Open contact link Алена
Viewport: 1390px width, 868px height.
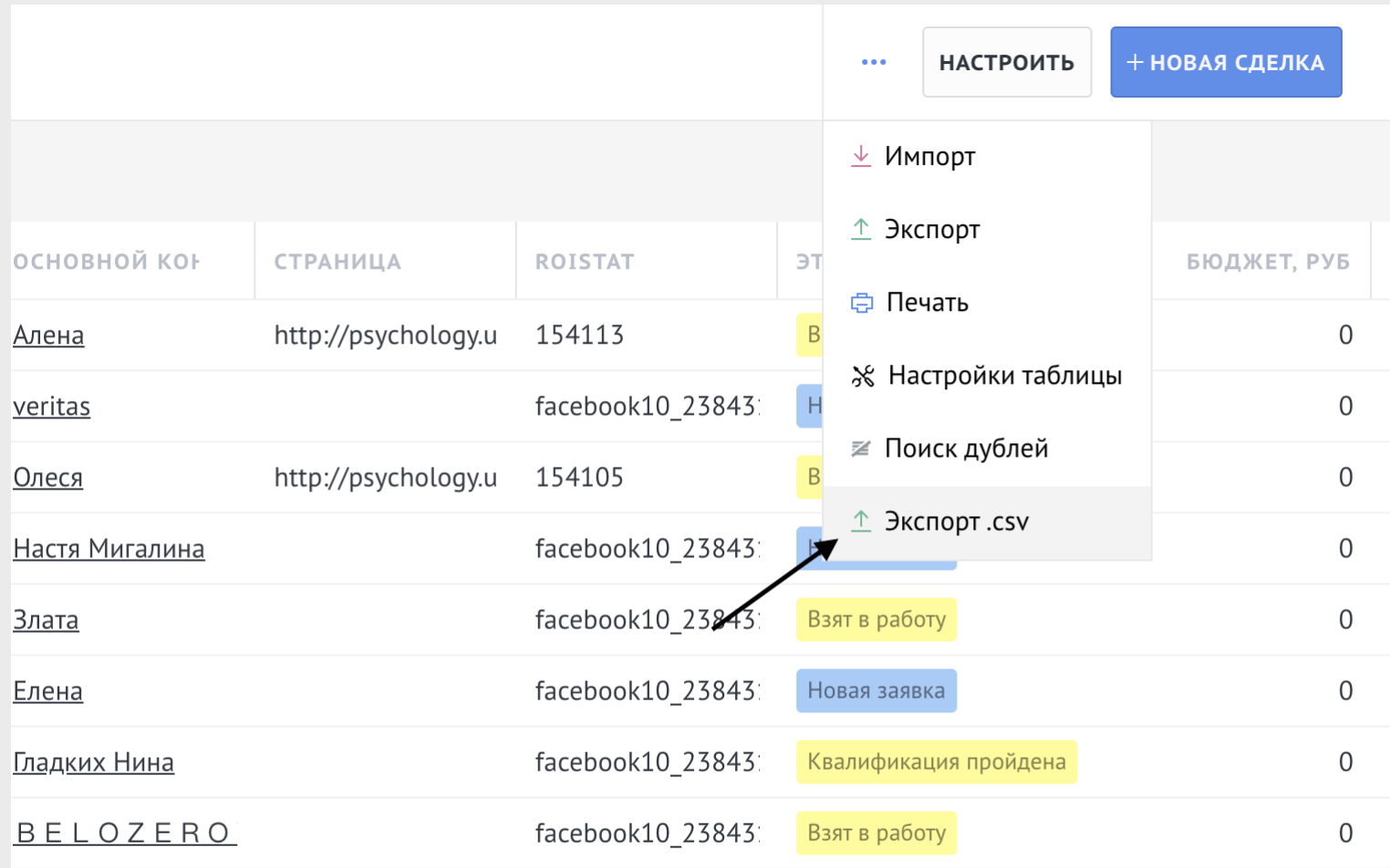(x=48, y=336)
